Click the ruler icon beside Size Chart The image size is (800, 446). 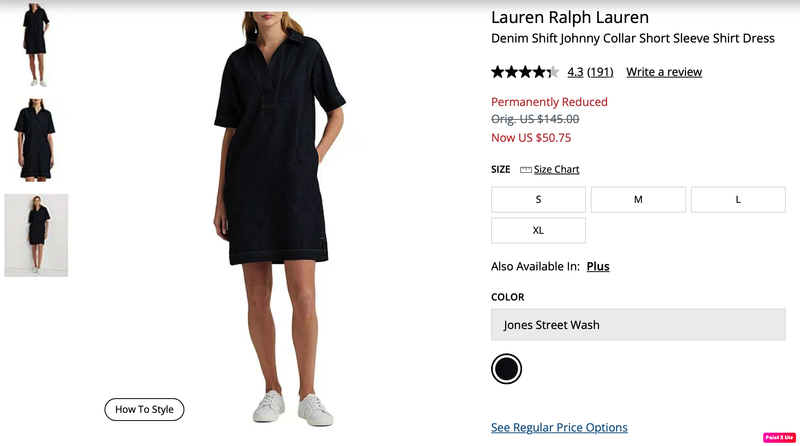point(526,169)
